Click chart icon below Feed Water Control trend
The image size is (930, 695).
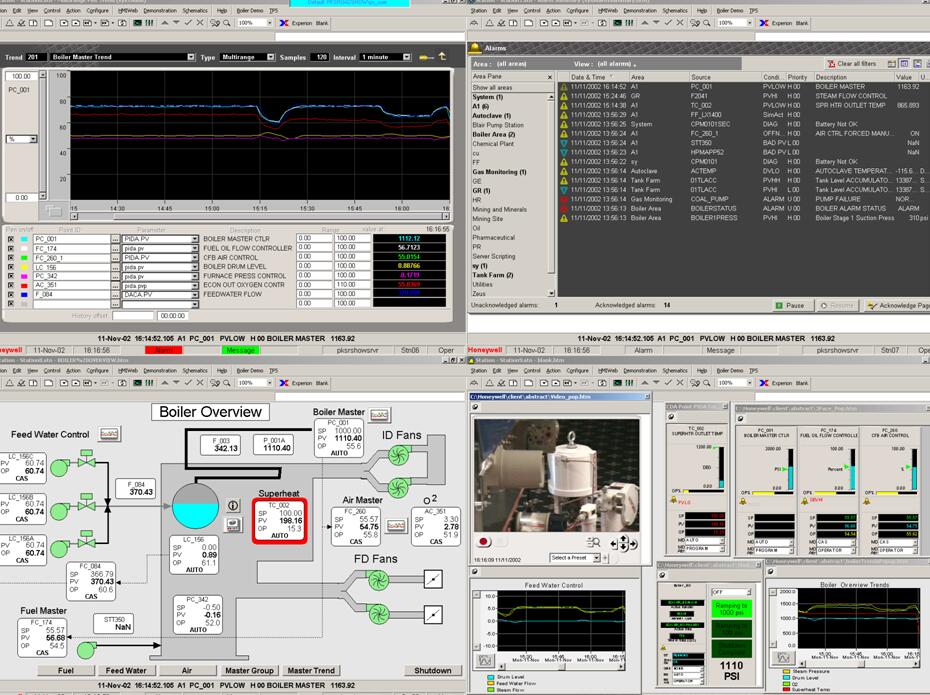click(x=485, y=660)
